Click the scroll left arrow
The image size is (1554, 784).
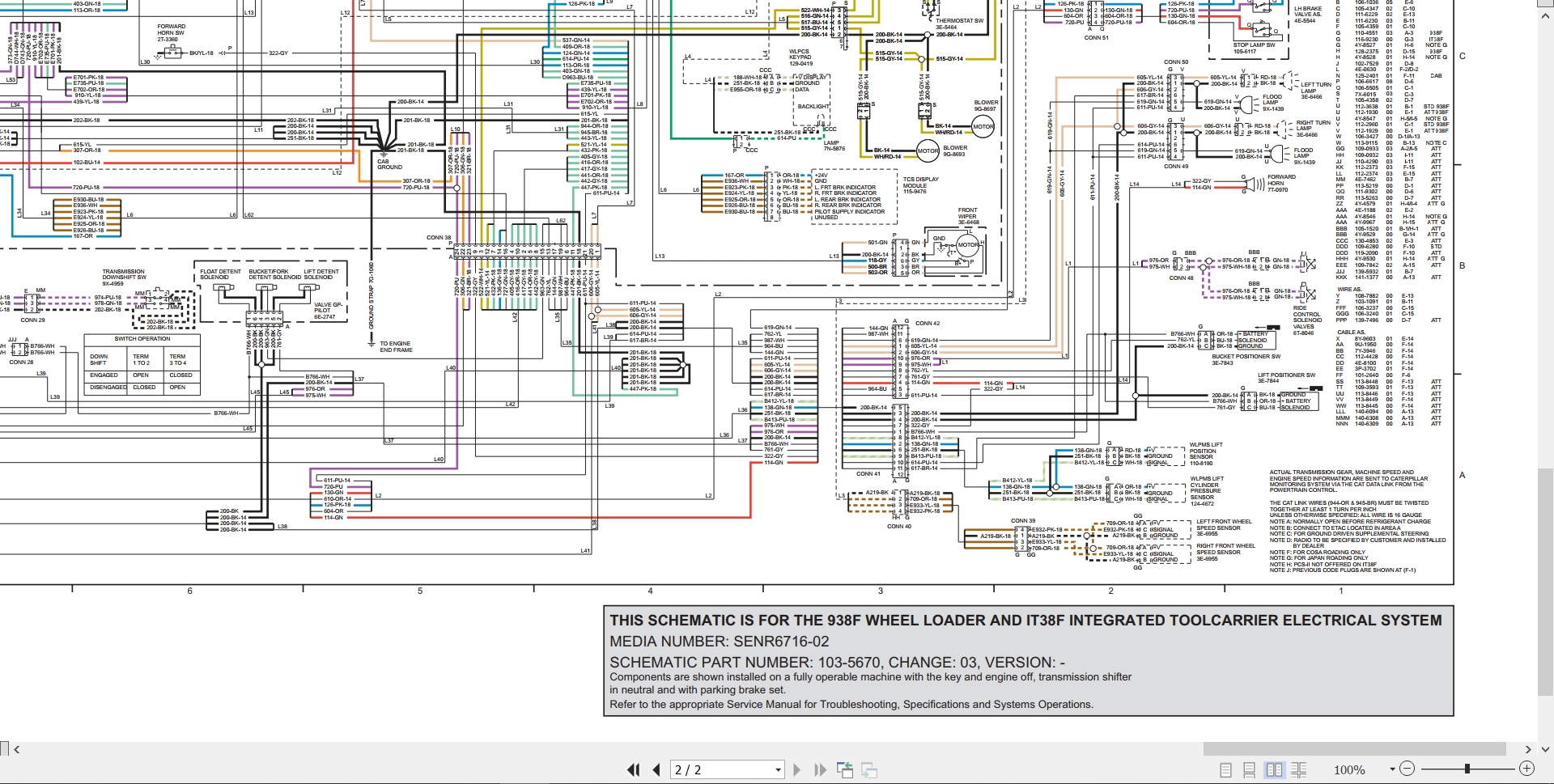(x=16, y=749)
